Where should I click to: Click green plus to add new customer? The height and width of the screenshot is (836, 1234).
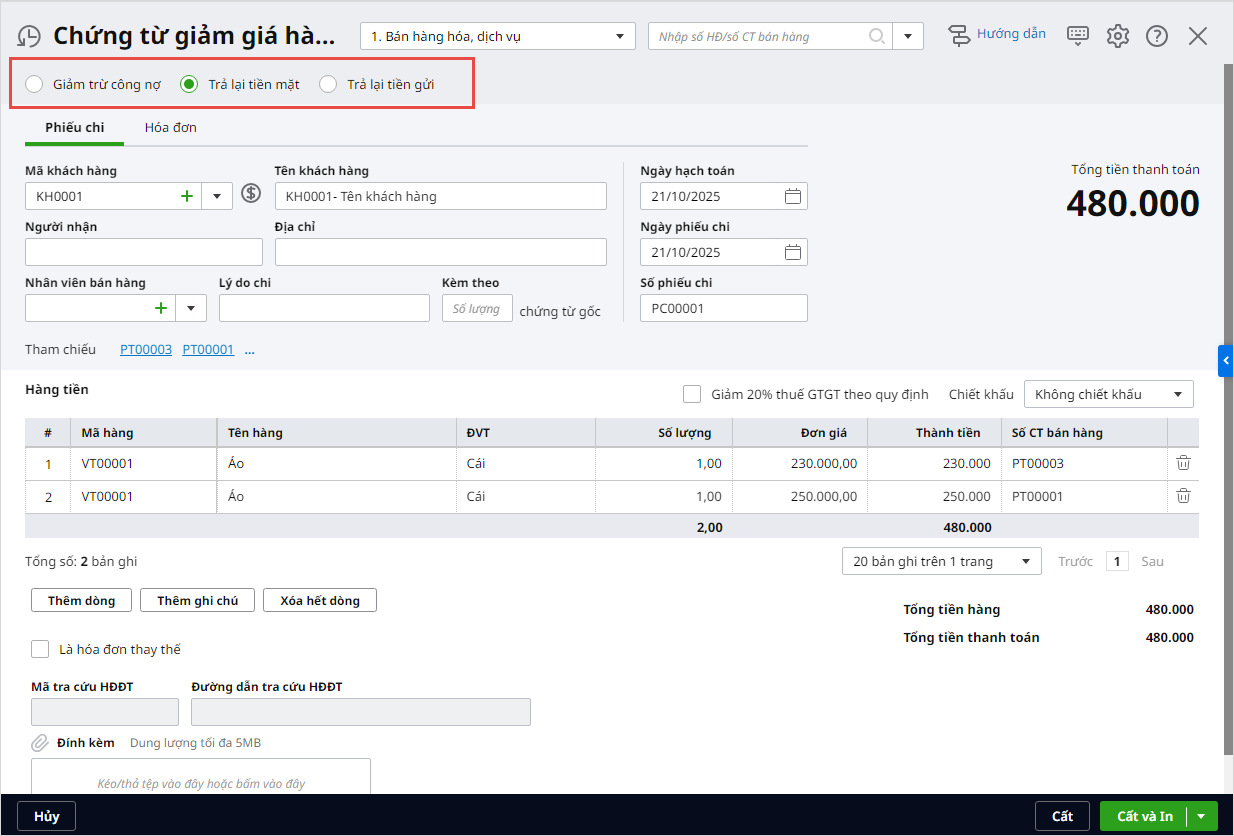(187, 196)
